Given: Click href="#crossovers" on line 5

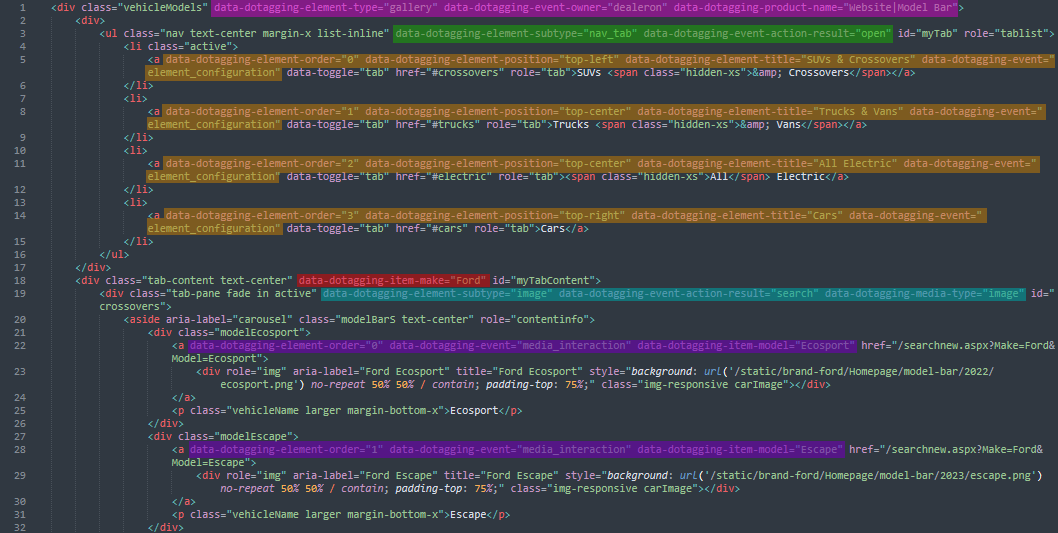Looking at the screenshot, I should click(x=449, y=73).
